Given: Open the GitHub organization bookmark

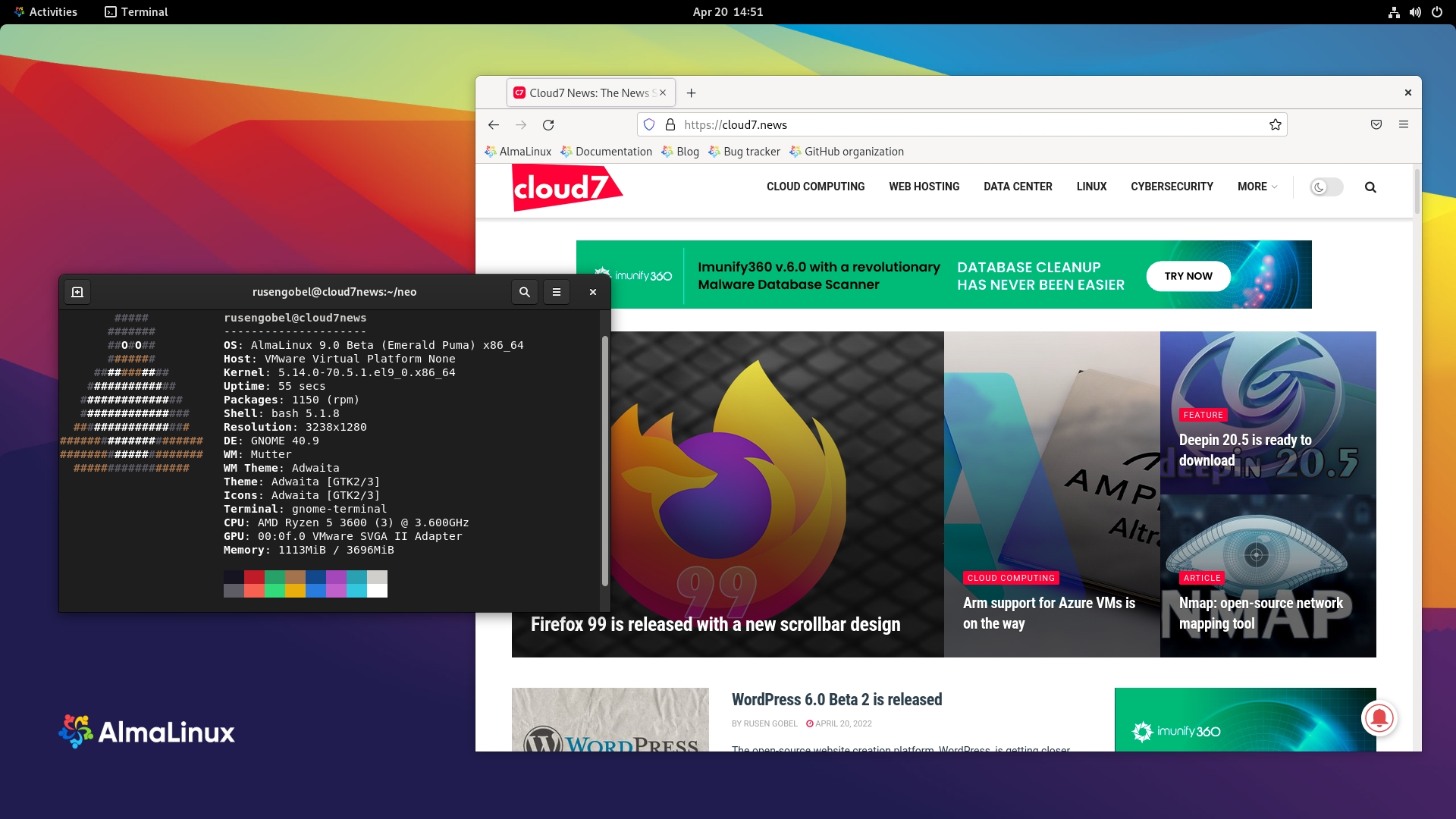Looking at the screenshot, I should coord(846,152).
